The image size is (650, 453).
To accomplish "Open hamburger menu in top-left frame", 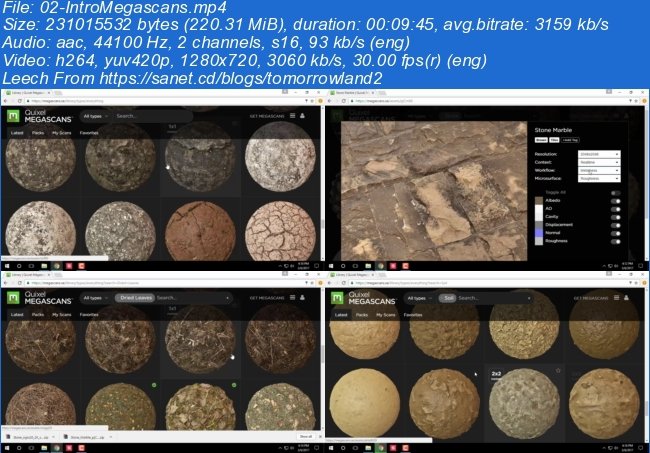I will coord(293,116).
